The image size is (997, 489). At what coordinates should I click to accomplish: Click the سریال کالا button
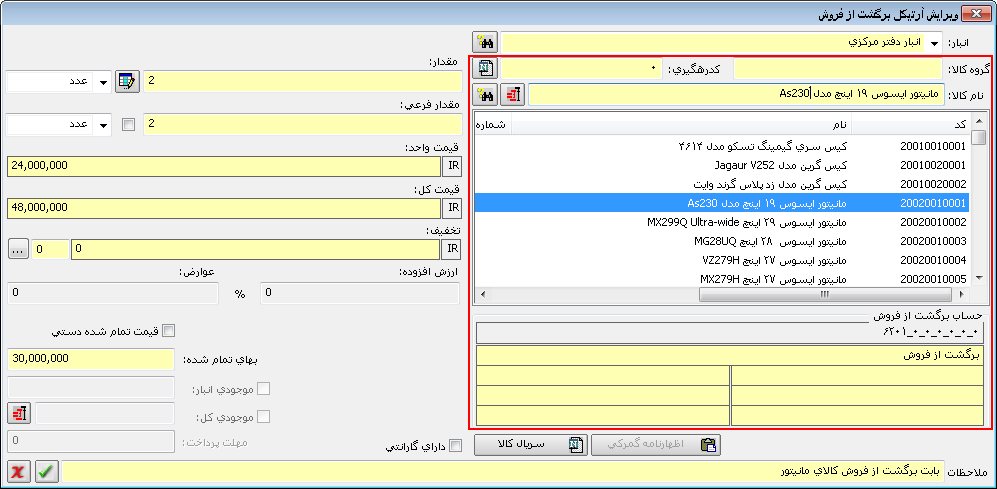[x=531, y=445]
